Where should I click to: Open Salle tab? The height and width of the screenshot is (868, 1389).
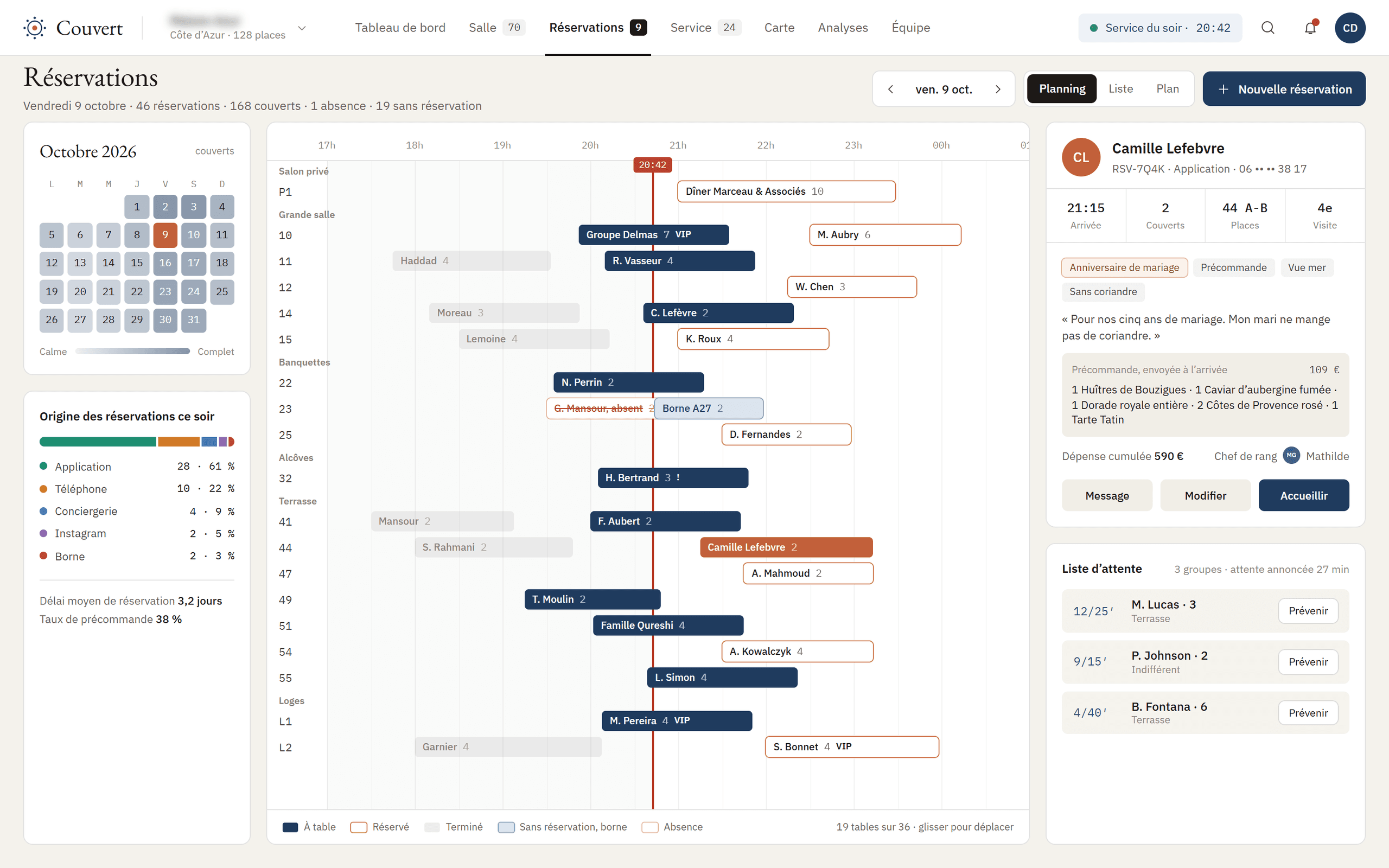click(497, 28)
